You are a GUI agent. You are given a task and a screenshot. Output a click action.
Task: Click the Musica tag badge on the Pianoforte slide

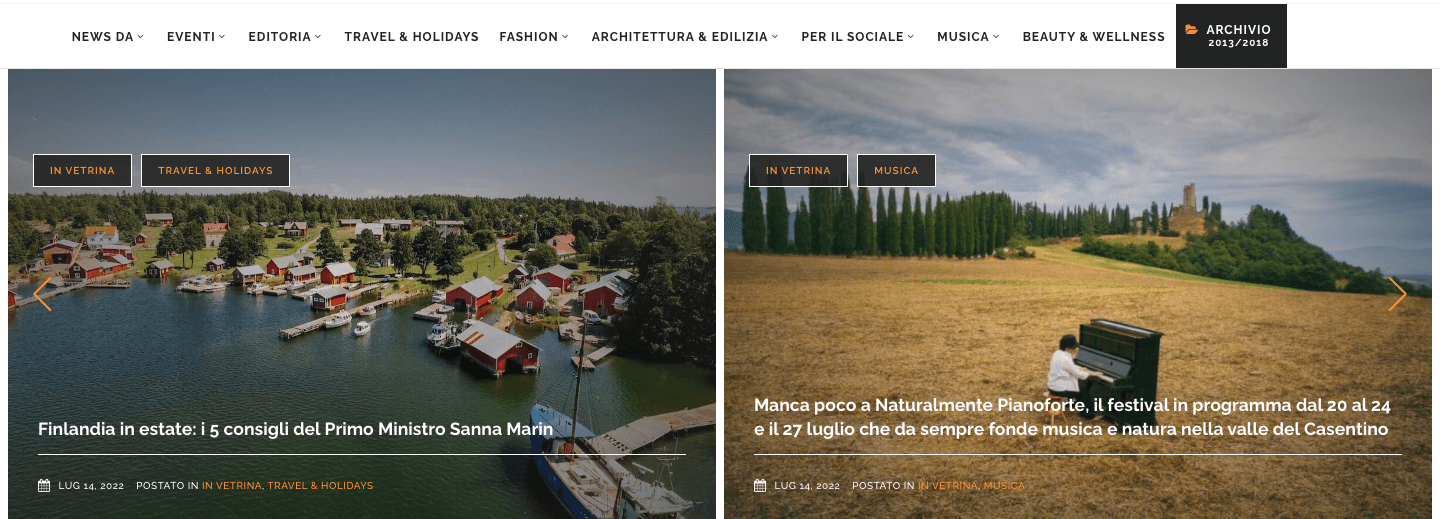click(896, 170)
